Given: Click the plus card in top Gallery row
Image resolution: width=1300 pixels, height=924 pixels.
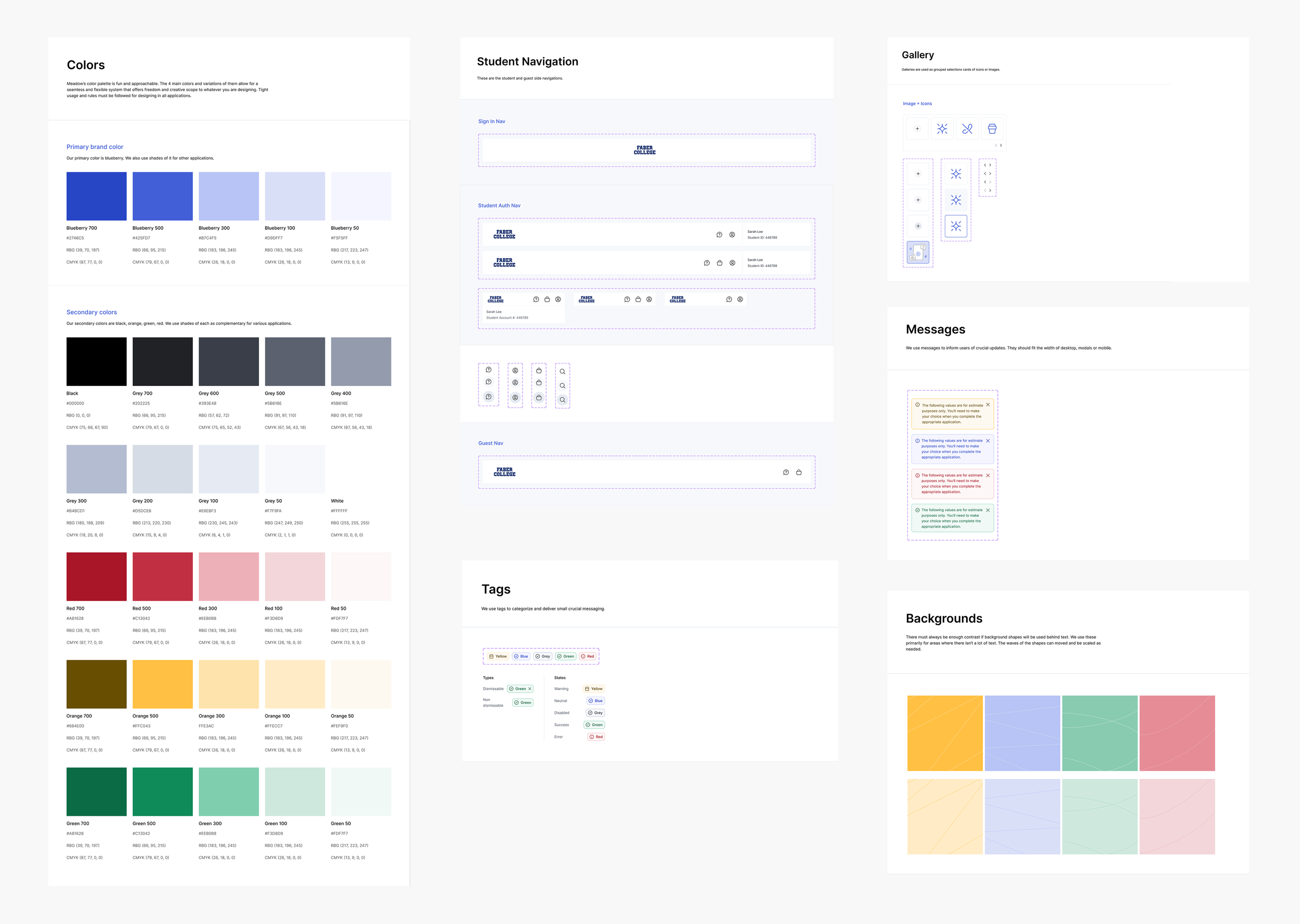Looking at the screenshot, I should (x=917, y=129).
